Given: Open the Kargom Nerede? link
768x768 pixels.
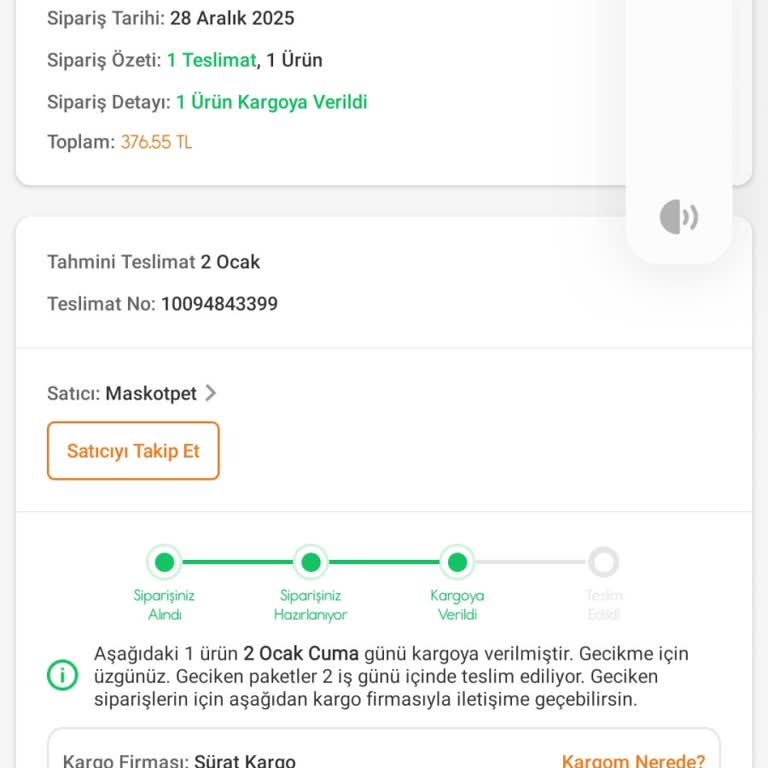Looking at the screenshot, I should (x=633, y=761).
